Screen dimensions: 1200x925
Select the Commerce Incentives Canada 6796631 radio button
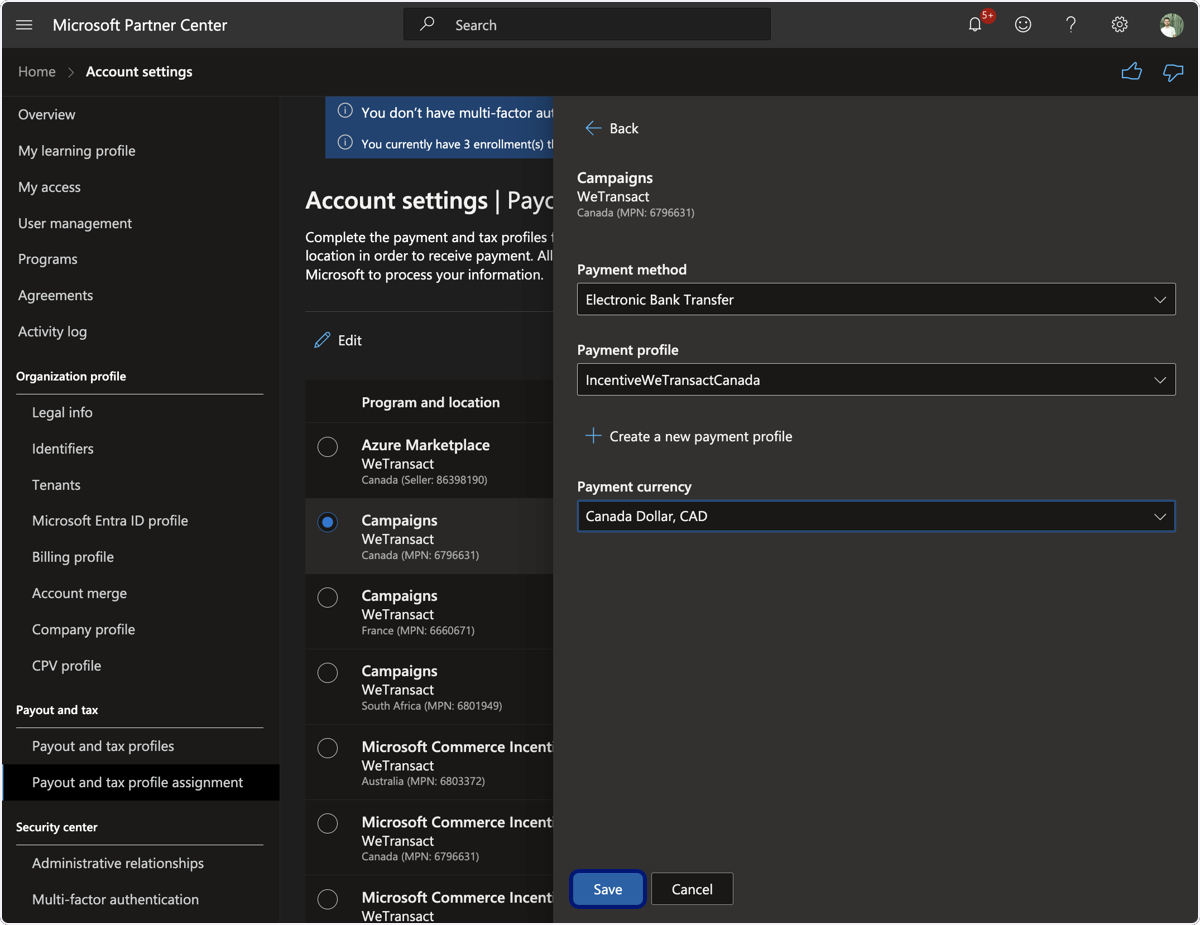(x=327, y=824)
